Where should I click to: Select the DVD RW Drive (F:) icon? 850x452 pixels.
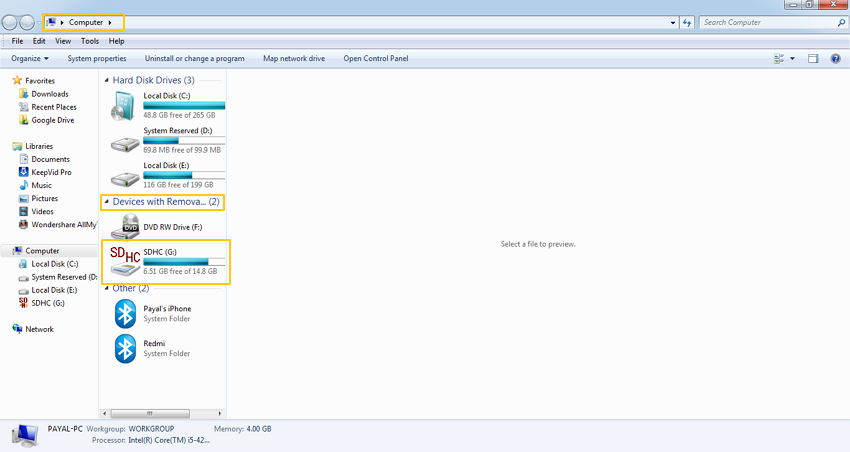click(125, 227)
